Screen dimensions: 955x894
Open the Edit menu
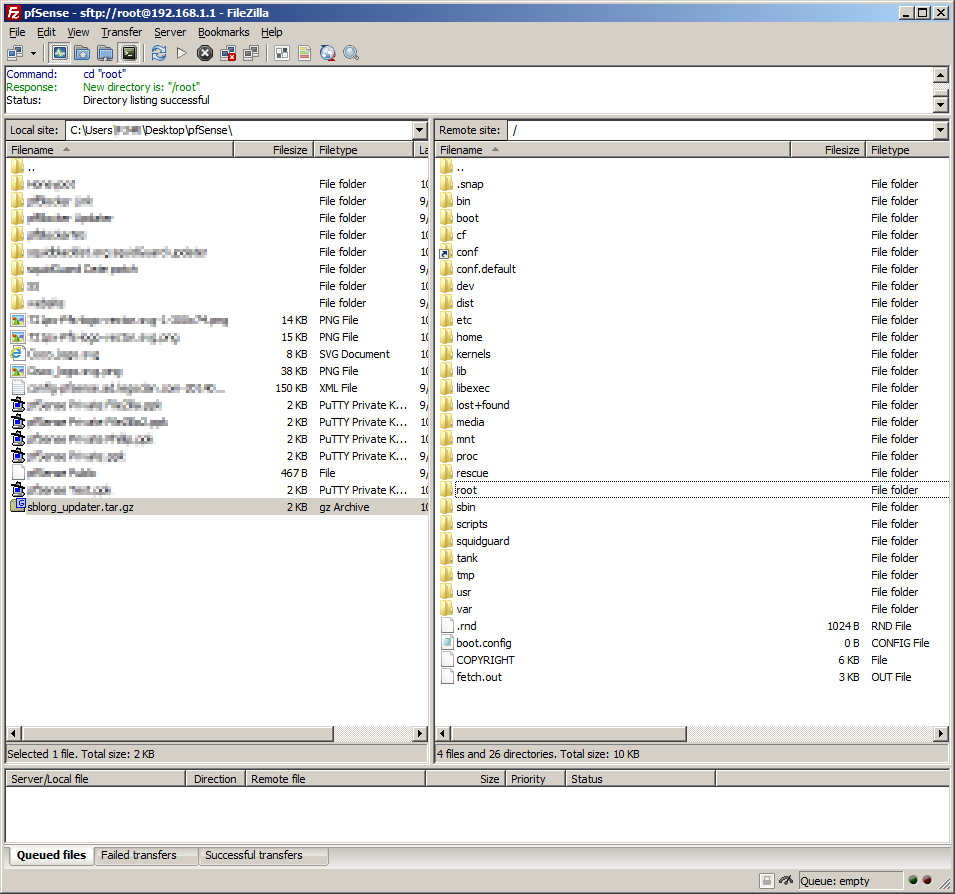coord(46,32)
